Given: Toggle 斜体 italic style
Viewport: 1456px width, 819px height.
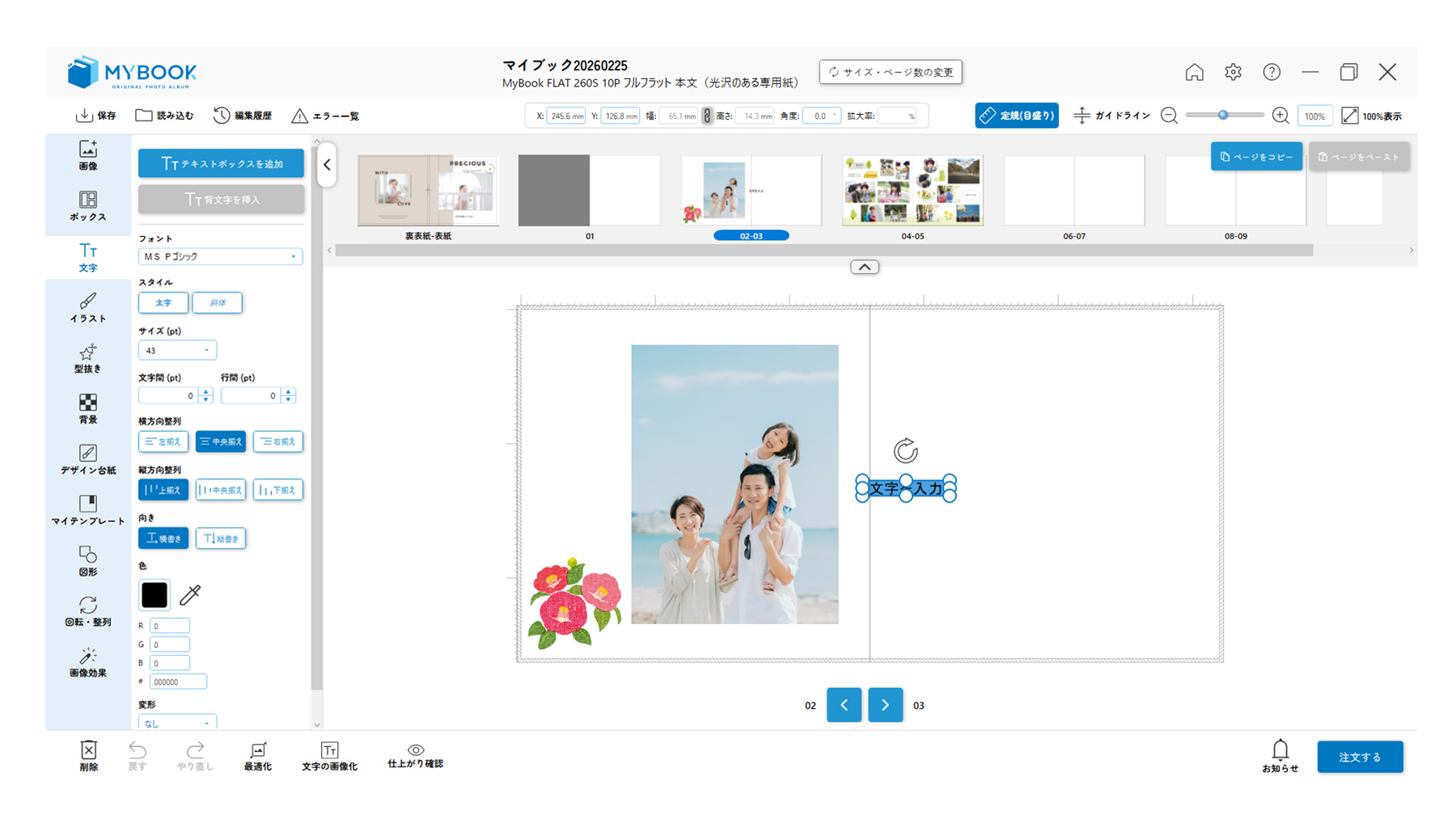Looking at the screenshot, I should tap(217, 302).
